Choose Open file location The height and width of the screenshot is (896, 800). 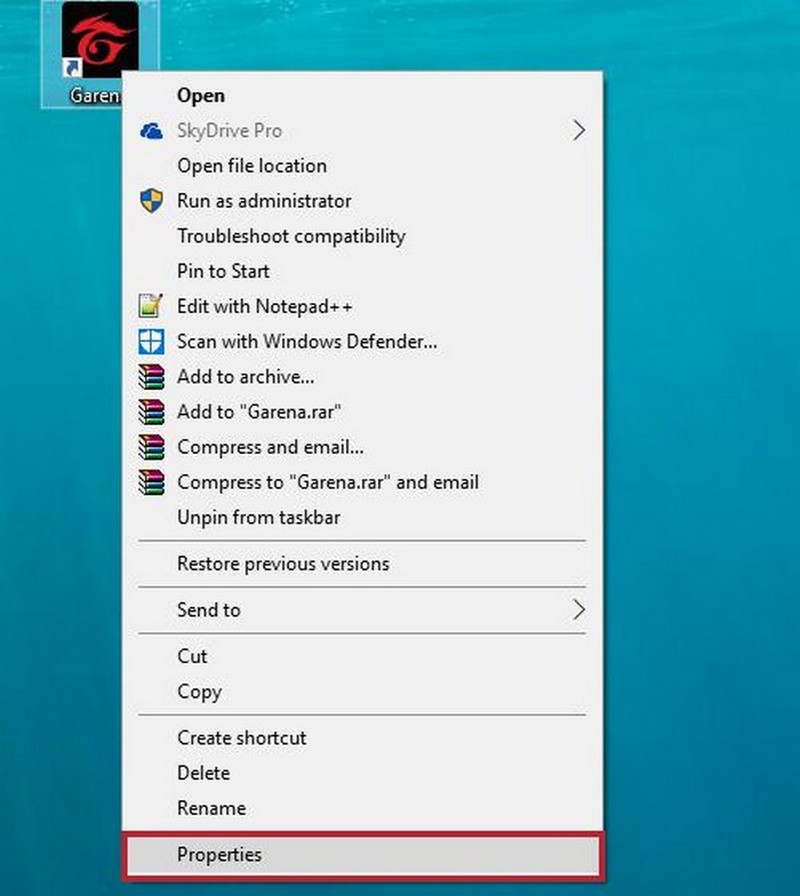click(x=362, y=166)
